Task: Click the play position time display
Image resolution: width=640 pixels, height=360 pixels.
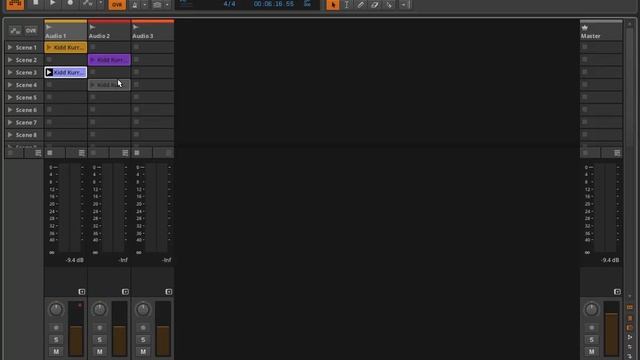Action: point(273,4)
